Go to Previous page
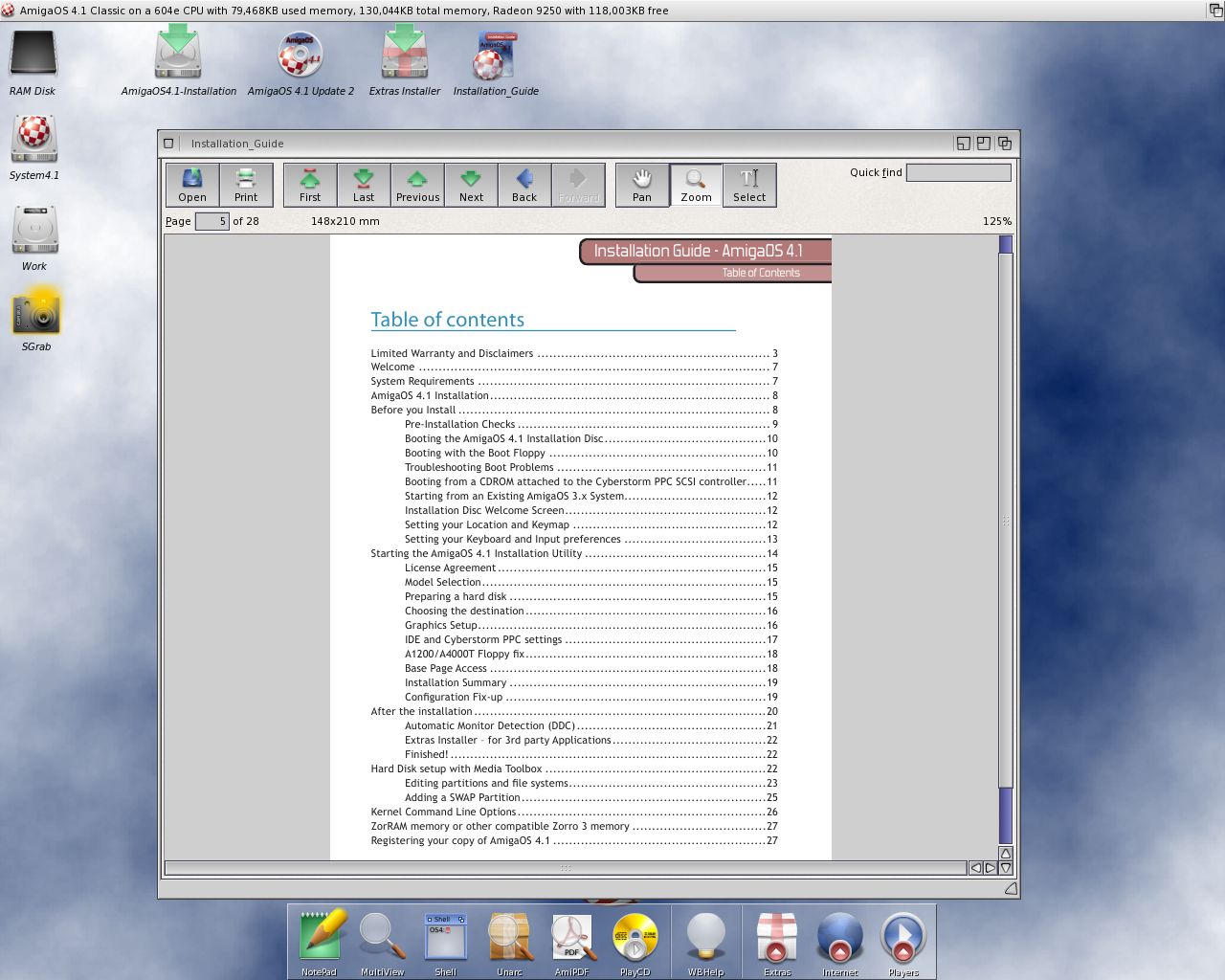The image size is (1225, 980). point(417,185)
